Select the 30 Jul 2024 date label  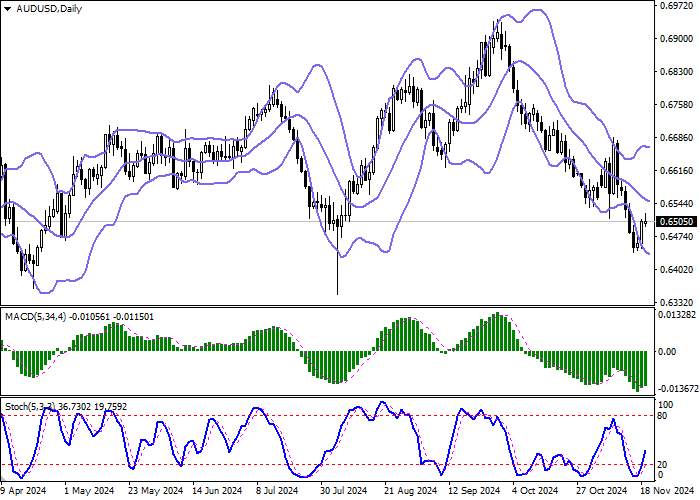click(x=346, y=491)
